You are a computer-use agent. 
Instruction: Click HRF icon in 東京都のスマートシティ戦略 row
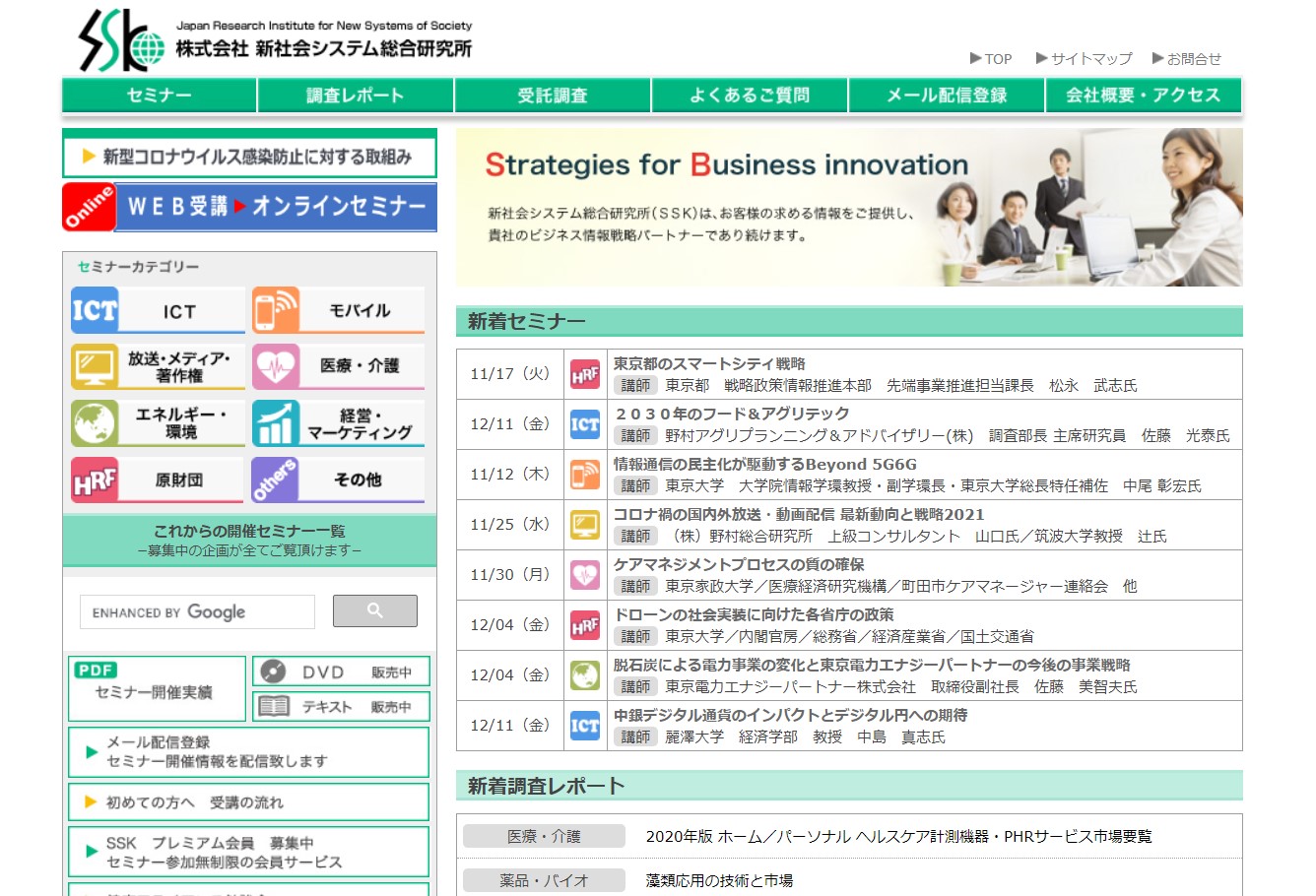point(585,374)
